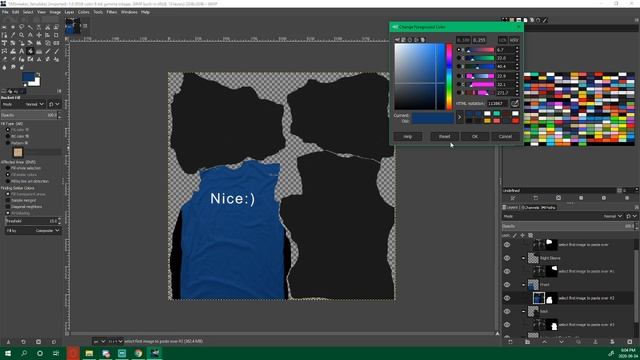Open Google Chrome from the taskbar

(x=138, y=353)
